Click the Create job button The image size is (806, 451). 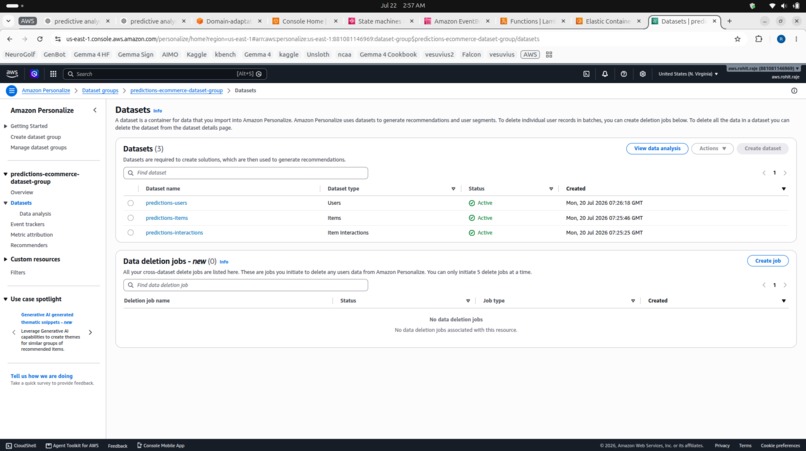coord(767,261)
